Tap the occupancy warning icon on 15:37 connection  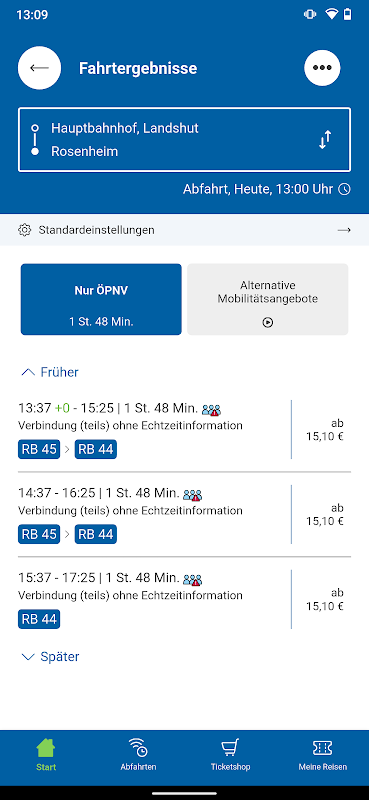click(193, 579)
